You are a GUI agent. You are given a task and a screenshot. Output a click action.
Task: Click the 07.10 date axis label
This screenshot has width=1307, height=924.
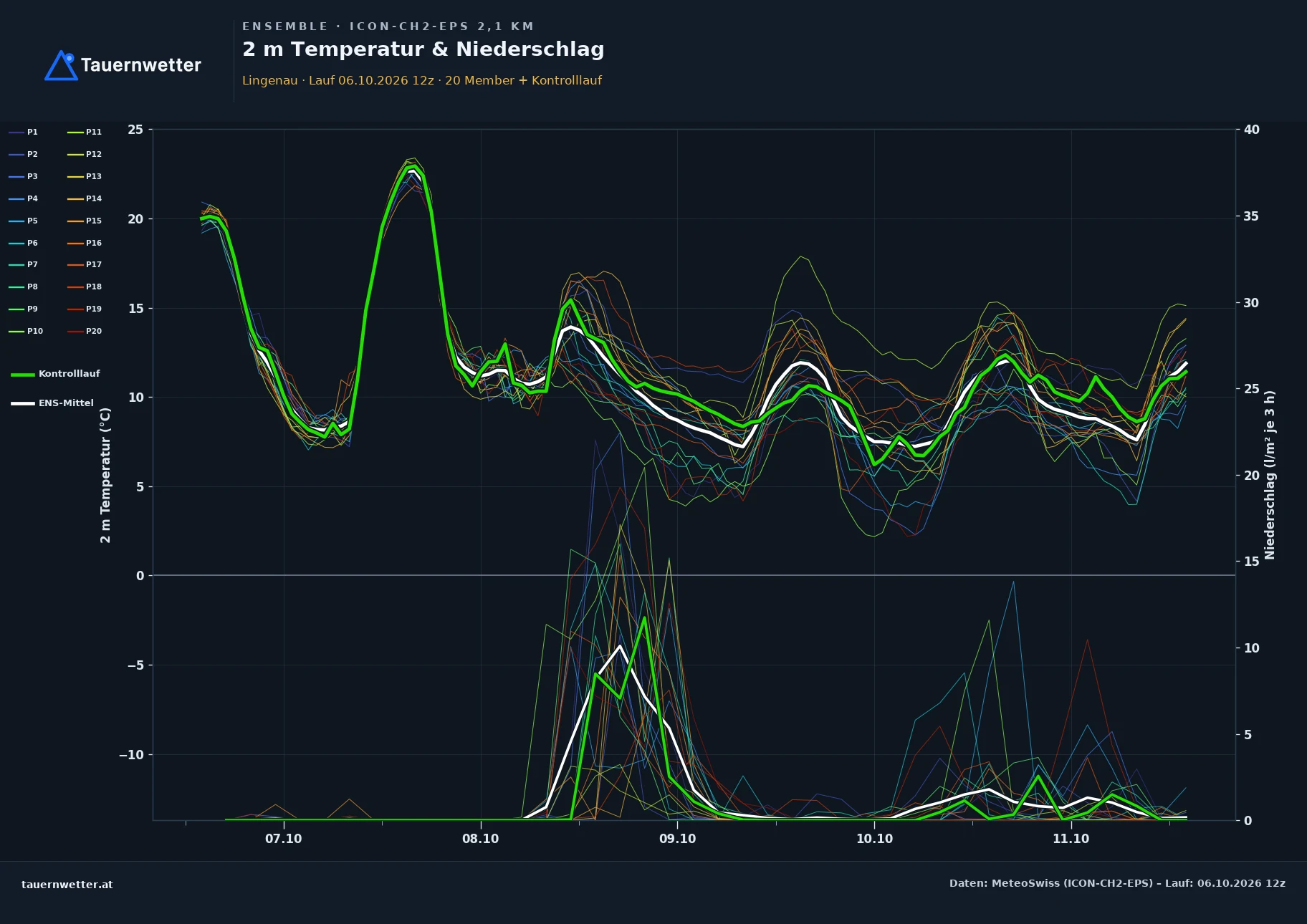click(x=284, y=839)
